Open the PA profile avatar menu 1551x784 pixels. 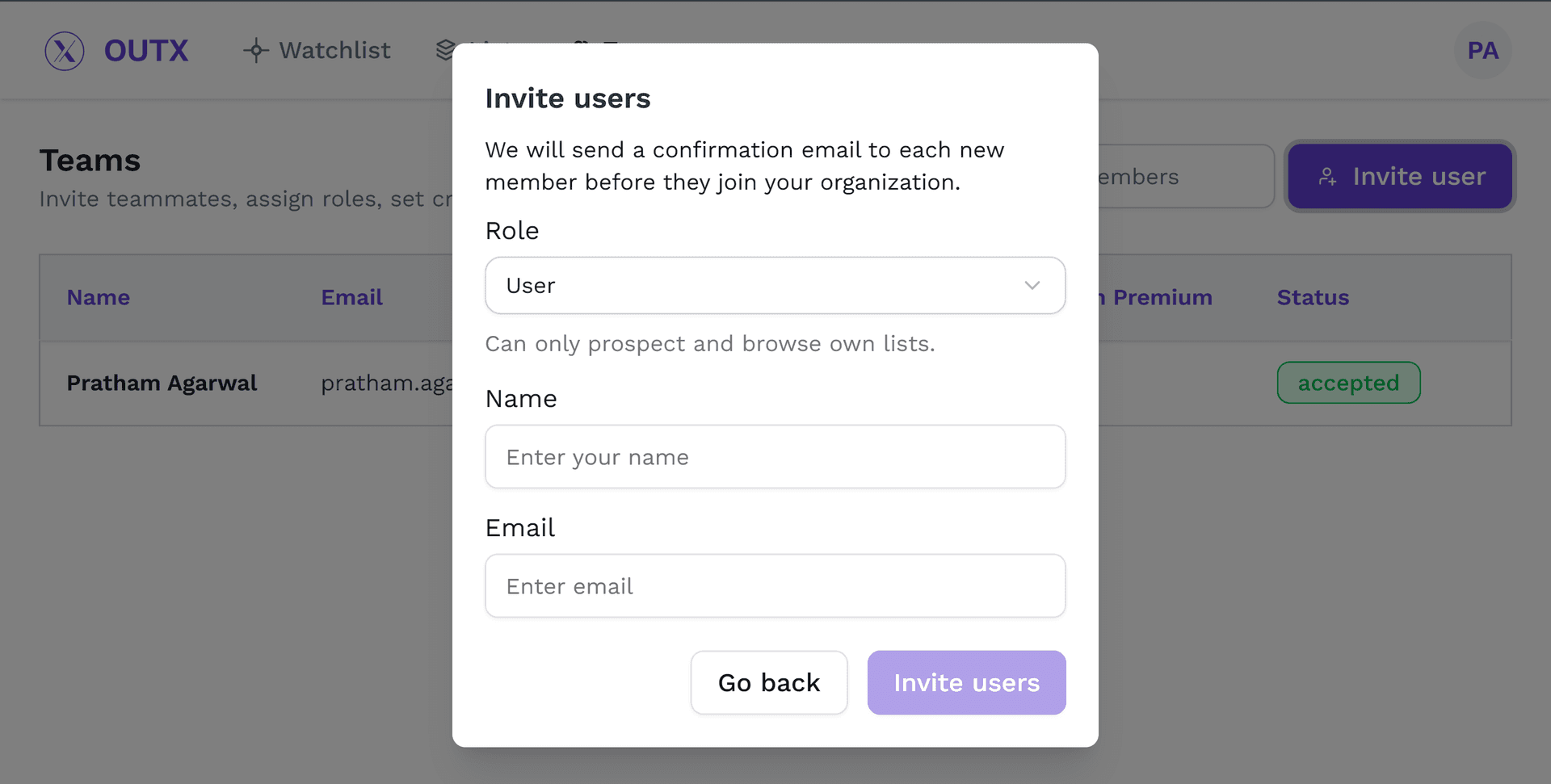[x=1482, y=50]
